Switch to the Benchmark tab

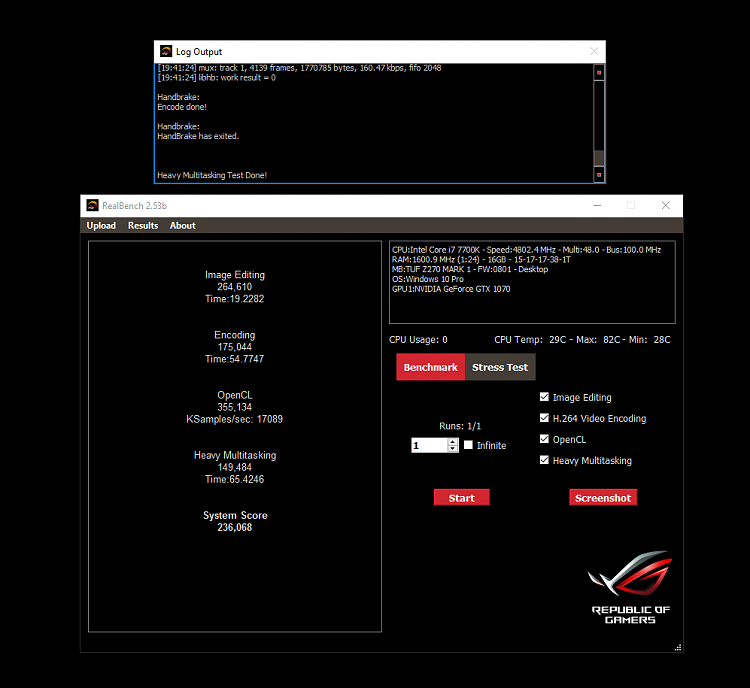pos(430,367)
